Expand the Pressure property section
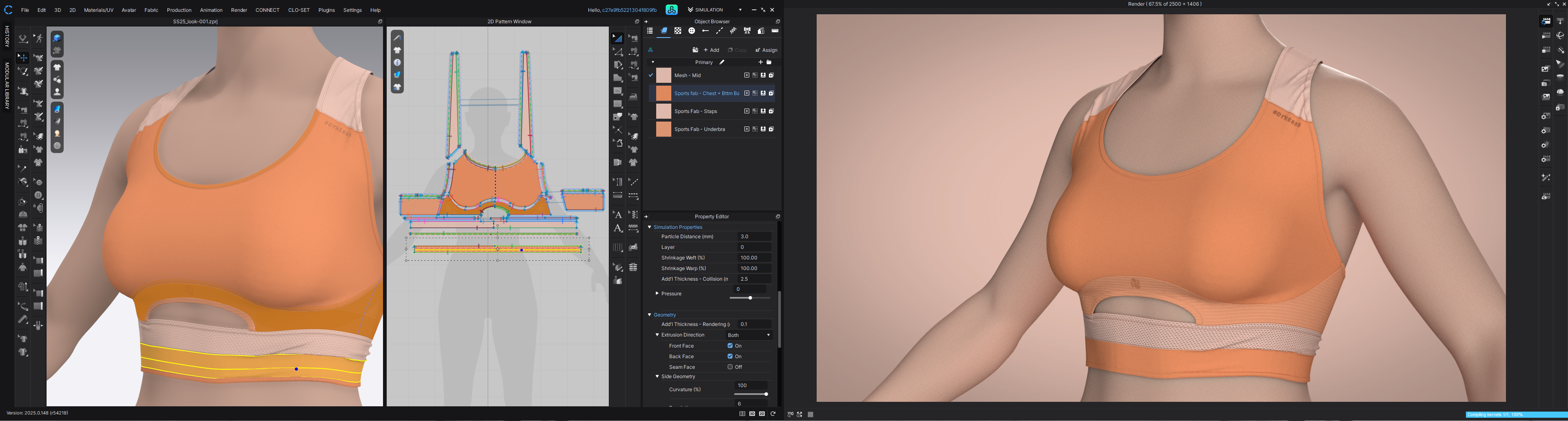The height and width of the screenshot is (421, 1568). tap(657, 294)
